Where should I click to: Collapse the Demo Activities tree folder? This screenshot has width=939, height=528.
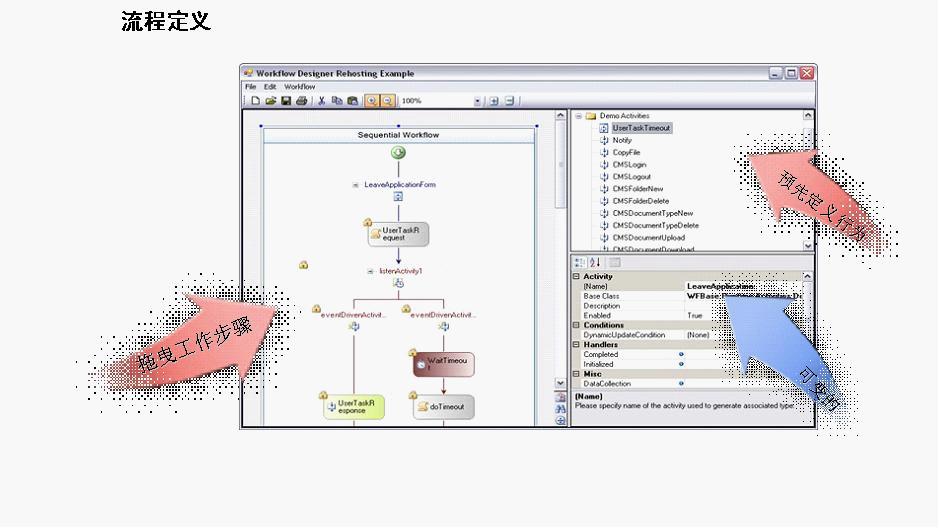(x=578, y=116)
